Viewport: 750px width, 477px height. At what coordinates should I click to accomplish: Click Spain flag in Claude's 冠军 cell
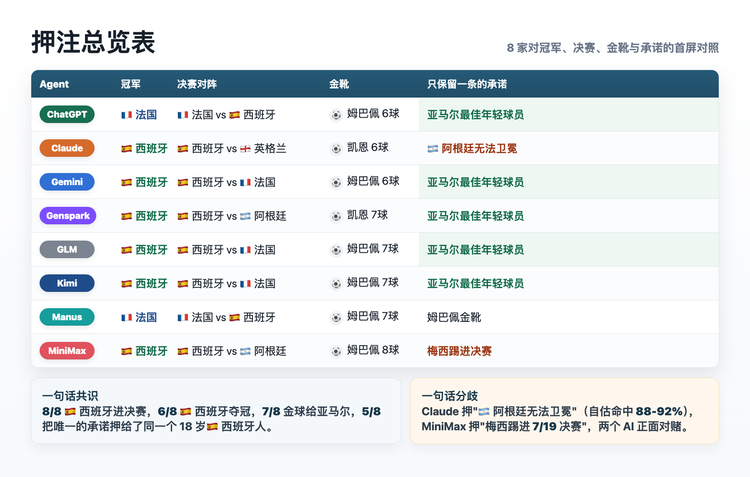(x=127, y=149)
